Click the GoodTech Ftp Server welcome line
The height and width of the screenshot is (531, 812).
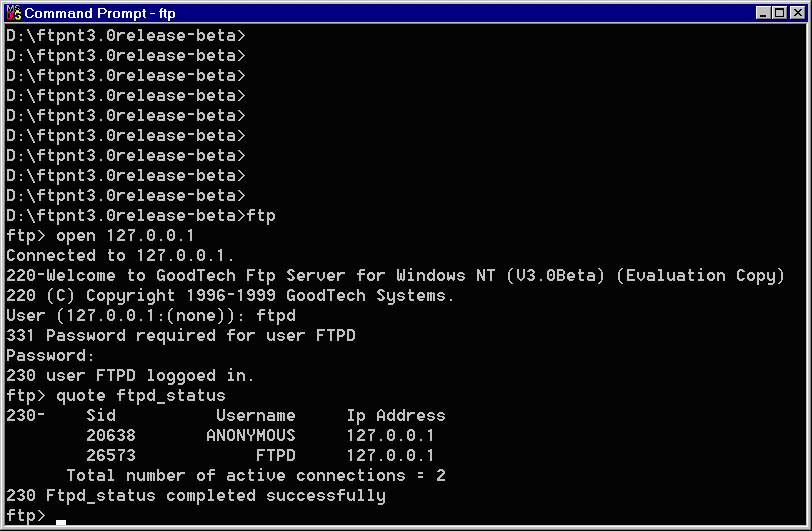coord(396,276)
